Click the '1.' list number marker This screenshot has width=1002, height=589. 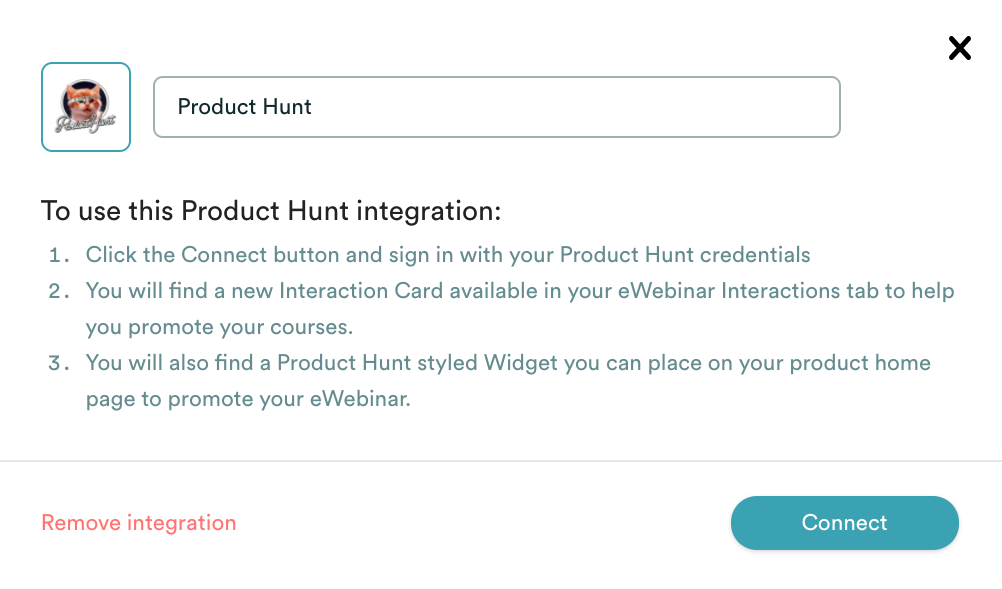[60, 254]
